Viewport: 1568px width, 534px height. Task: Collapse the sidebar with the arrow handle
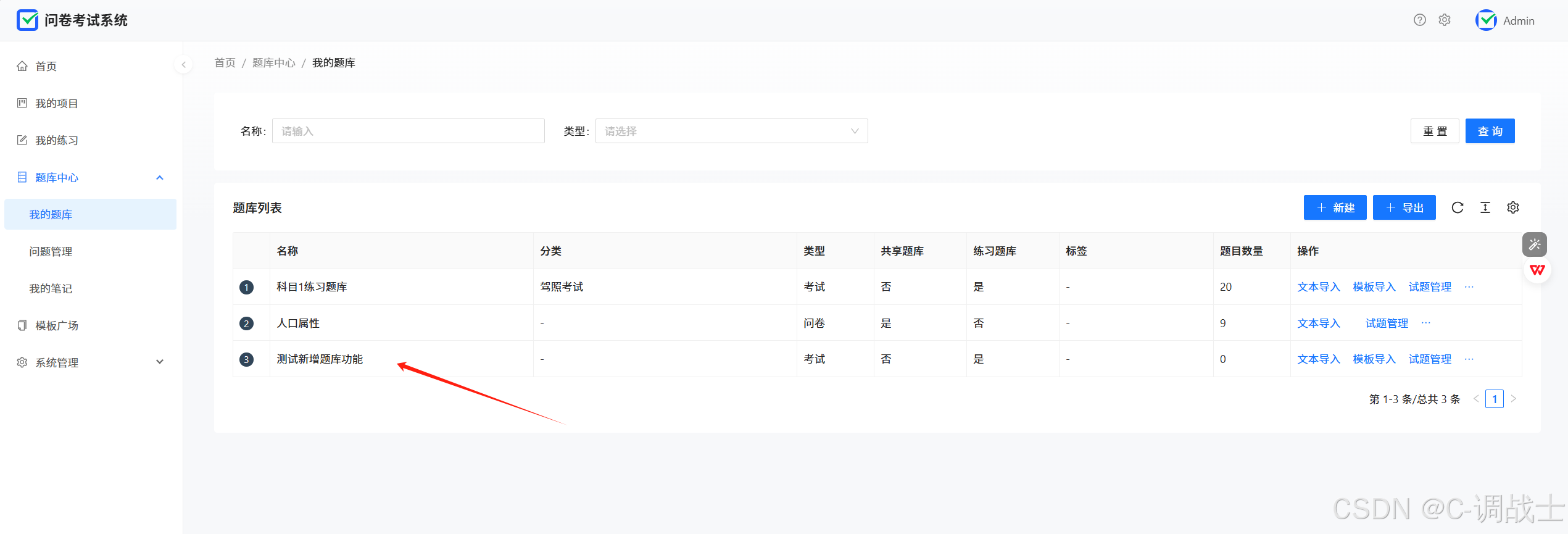pyautogui.click(x=183, y=64)
